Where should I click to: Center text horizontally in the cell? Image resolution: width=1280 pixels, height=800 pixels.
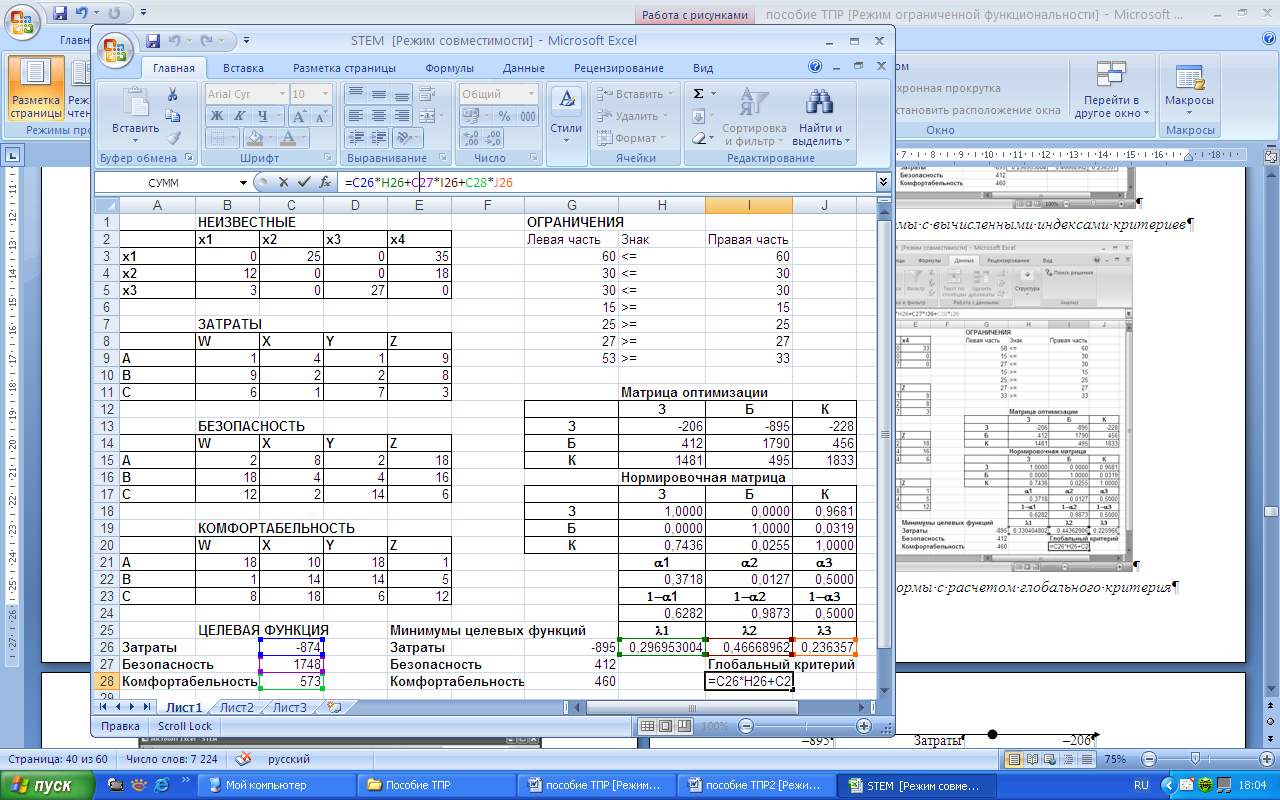pyautogui.click(x=378, y=116)
